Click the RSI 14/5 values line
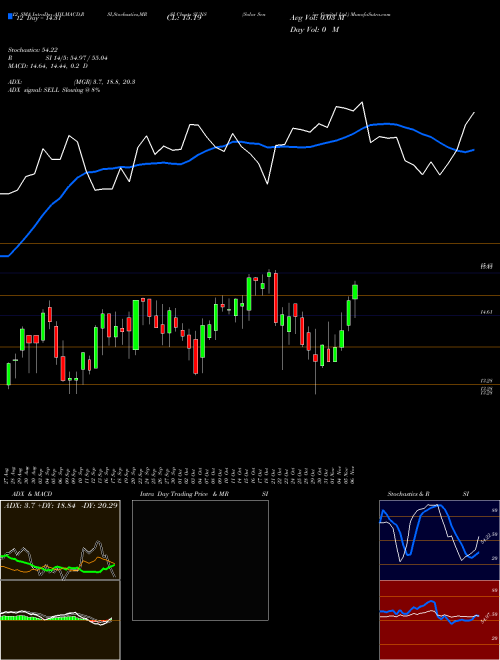The image size is (500, 660). 58,58
